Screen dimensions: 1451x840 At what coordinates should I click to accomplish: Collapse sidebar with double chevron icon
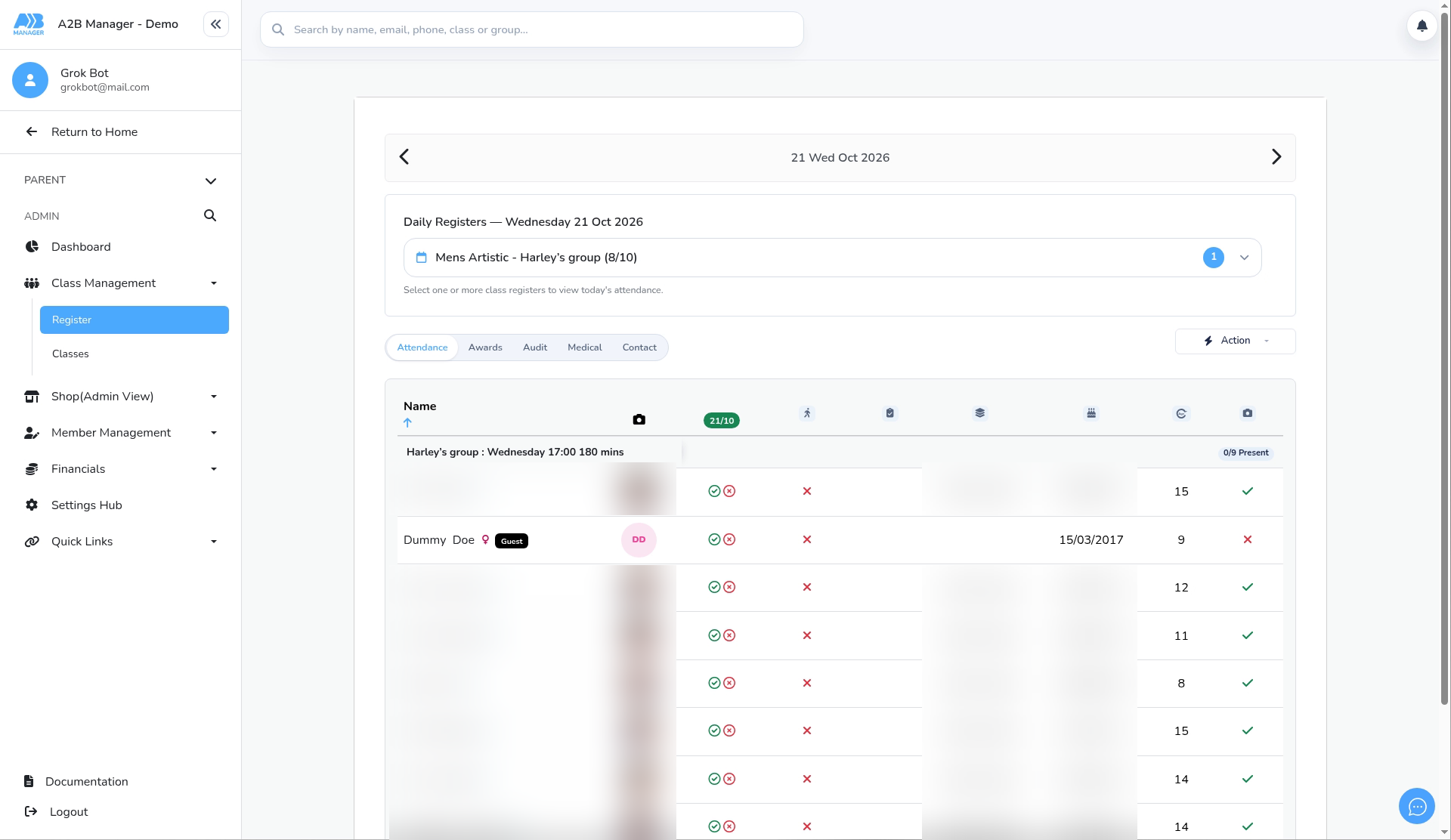(216, 24)
